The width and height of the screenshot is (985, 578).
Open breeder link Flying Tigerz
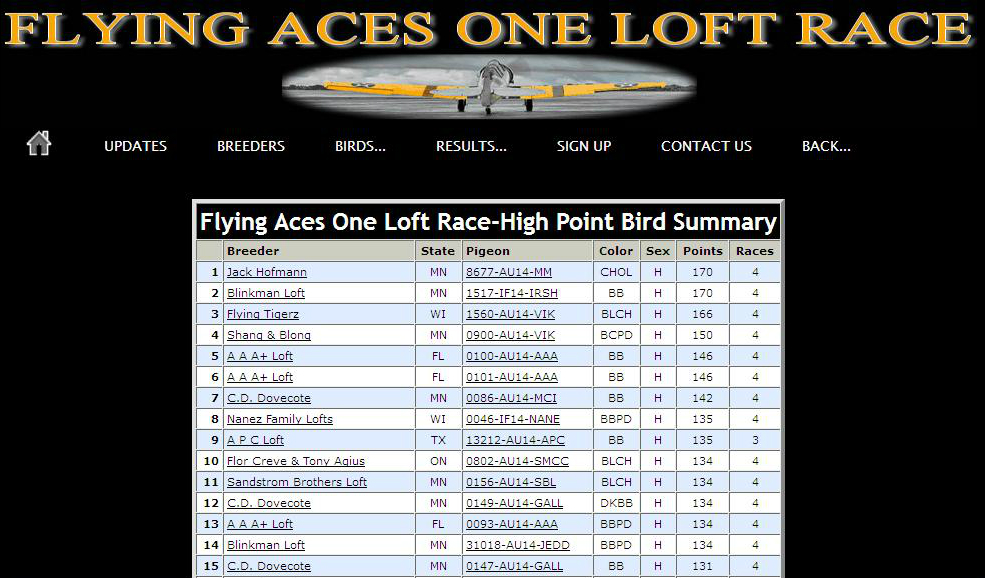[263, 314]
